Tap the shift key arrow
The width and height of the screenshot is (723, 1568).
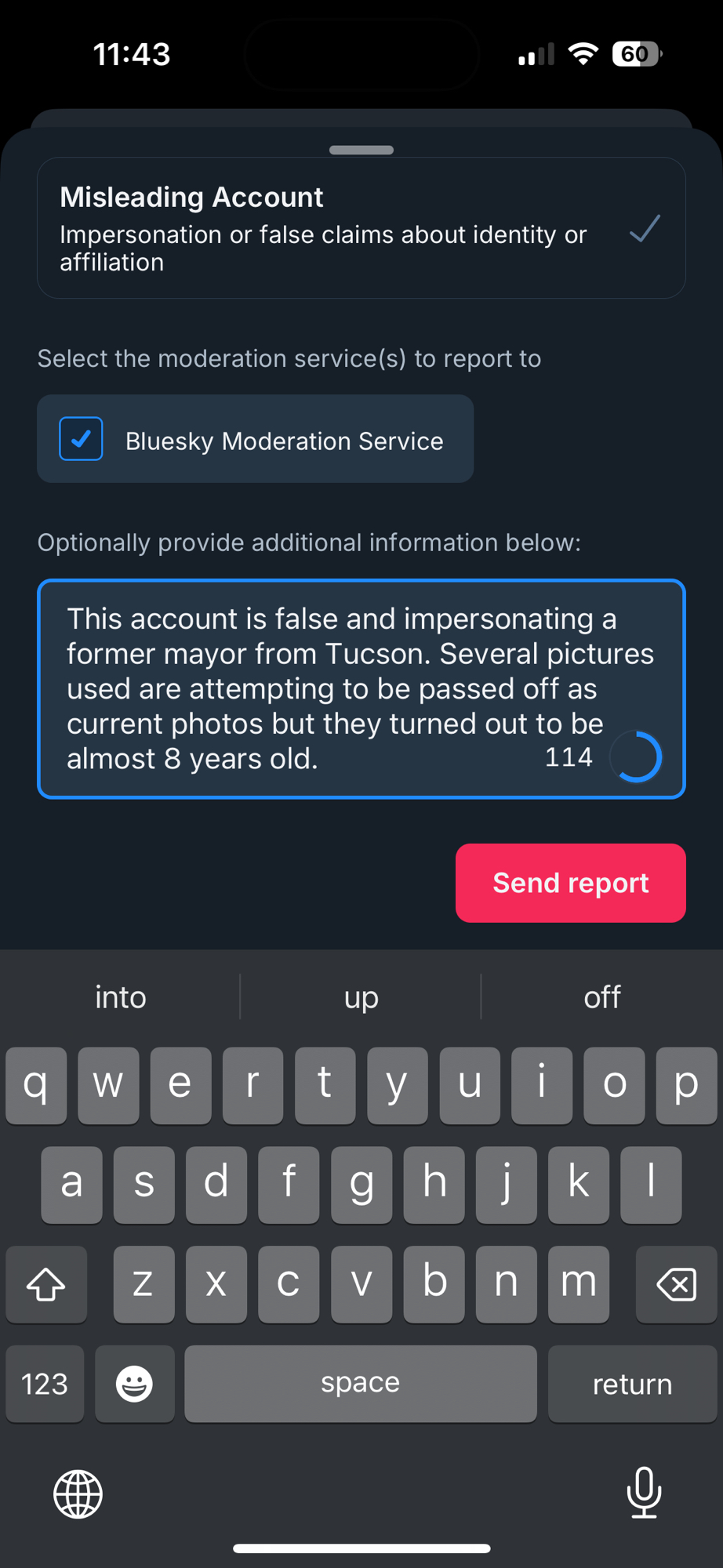(x=46, y=1284)
